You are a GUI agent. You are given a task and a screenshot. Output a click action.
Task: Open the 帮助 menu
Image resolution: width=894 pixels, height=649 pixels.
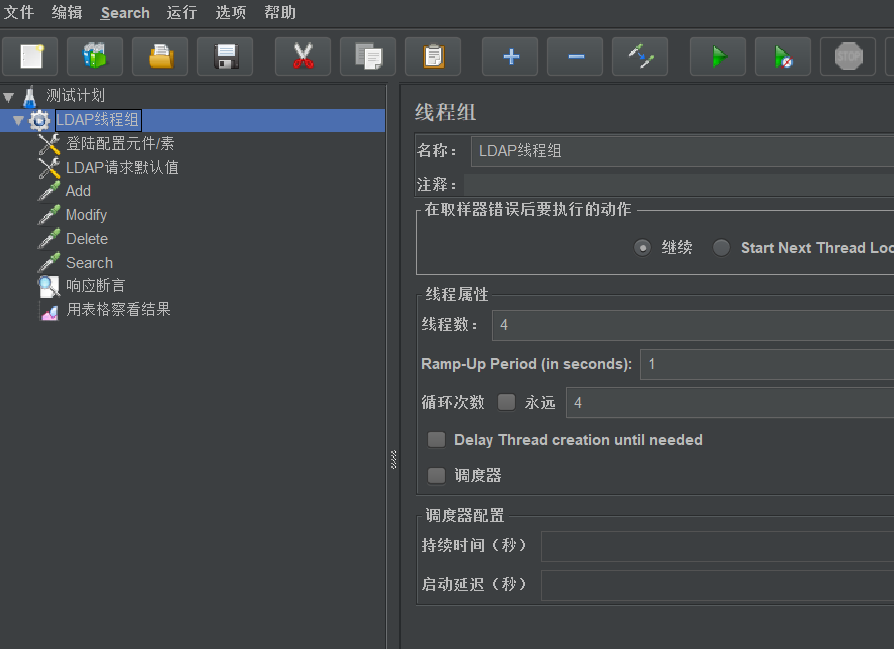pyautogui.click(x=280, y=13)
